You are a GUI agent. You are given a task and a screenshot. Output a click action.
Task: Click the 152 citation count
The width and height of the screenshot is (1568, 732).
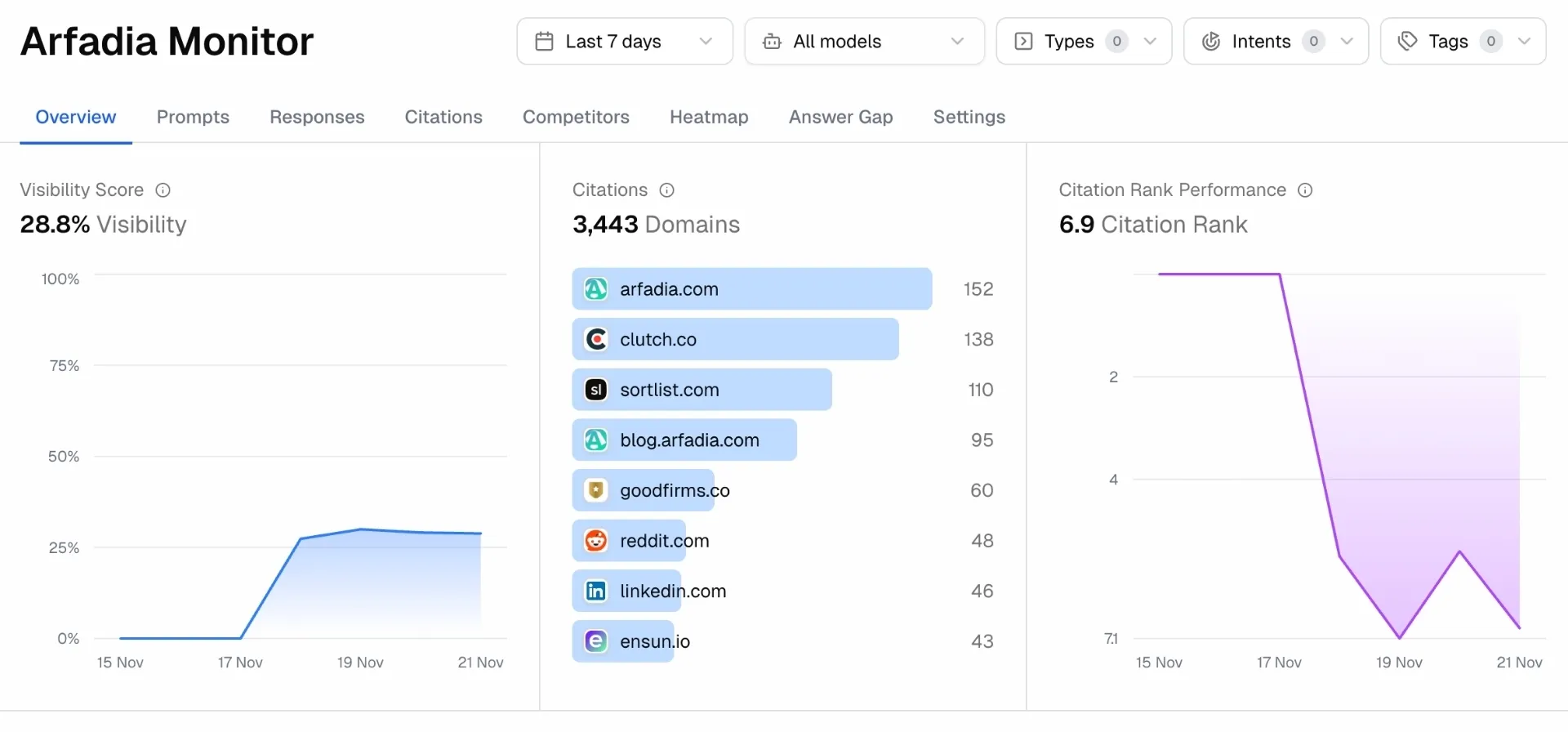pos(978,289)
